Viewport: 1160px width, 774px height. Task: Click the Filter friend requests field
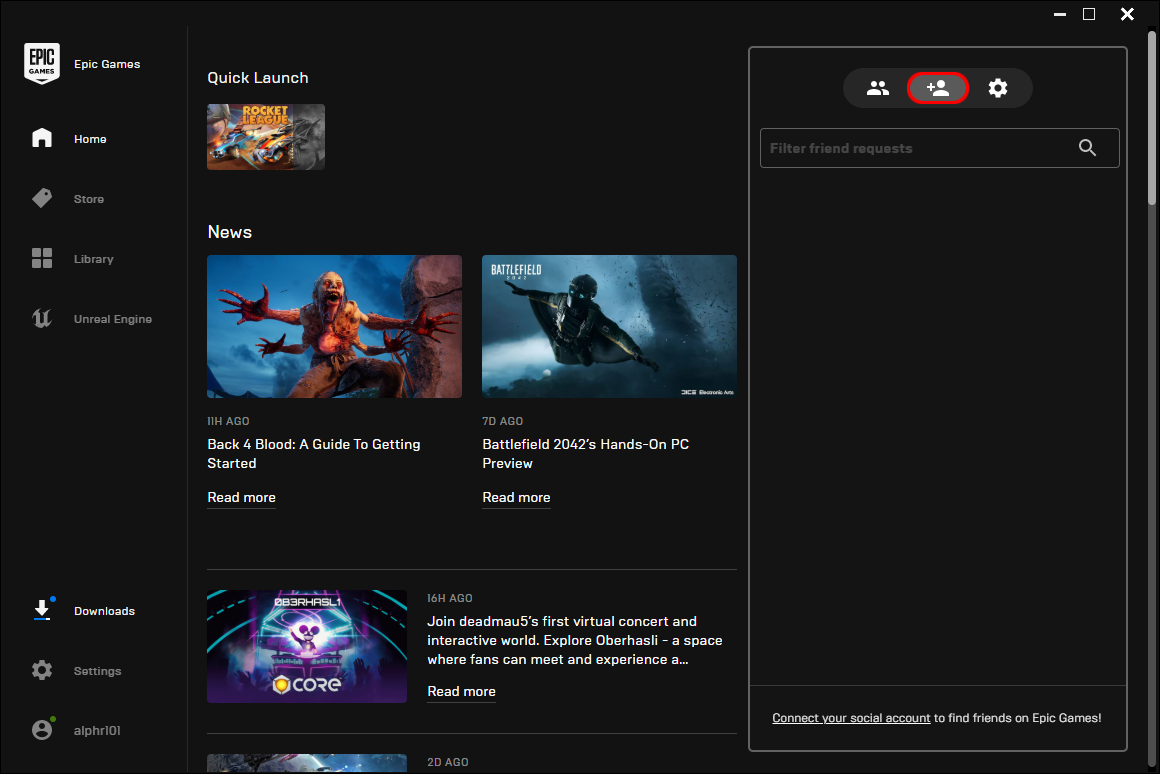point(940,148)
